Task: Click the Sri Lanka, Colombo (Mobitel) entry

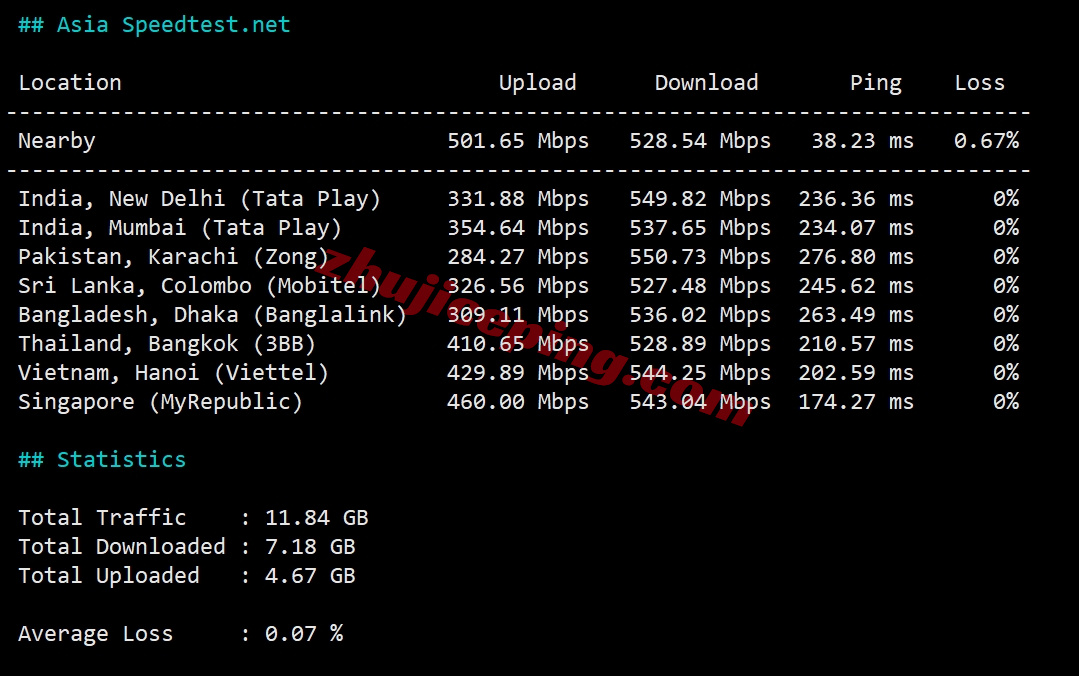Action: (x=200, y=286)
